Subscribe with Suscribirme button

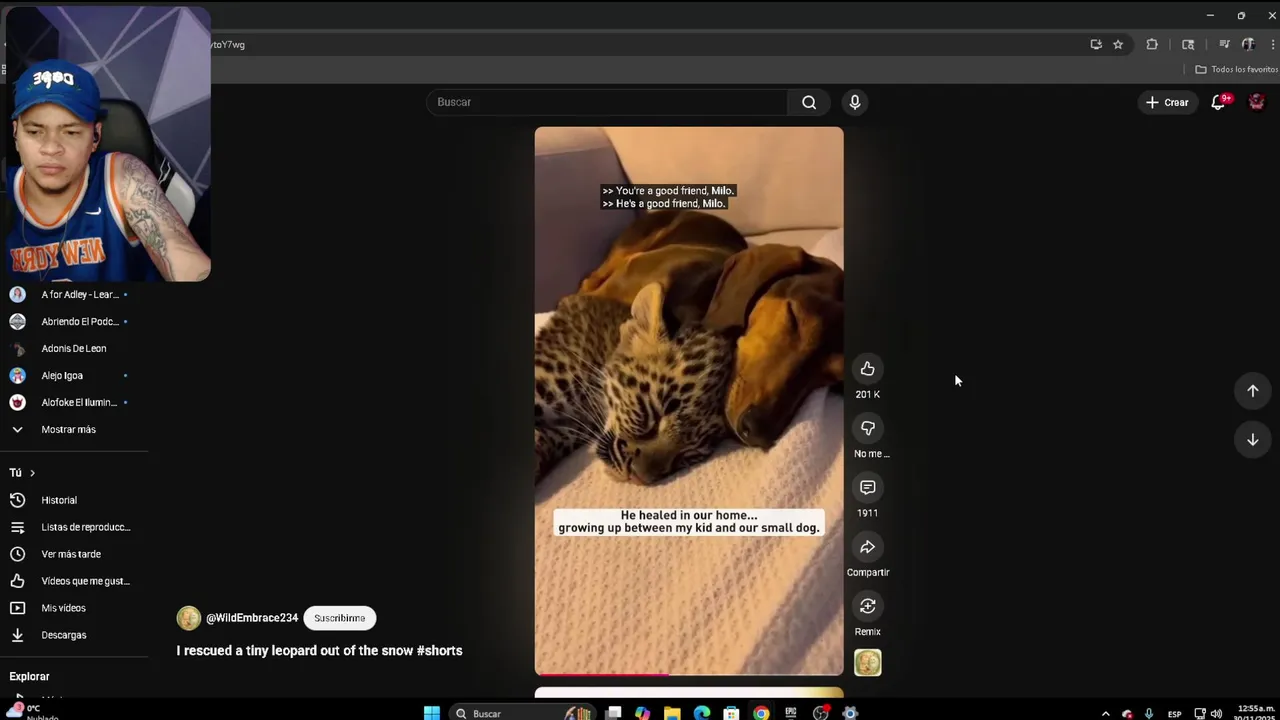(x=339, y=618)
